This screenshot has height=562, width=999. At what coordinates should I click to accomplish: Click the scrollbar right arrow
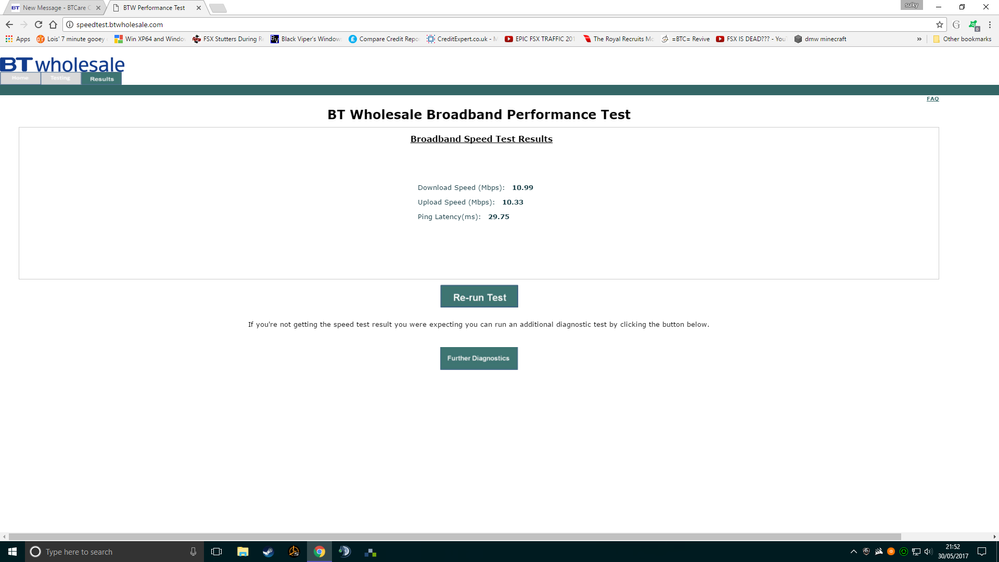coord(995,537)
